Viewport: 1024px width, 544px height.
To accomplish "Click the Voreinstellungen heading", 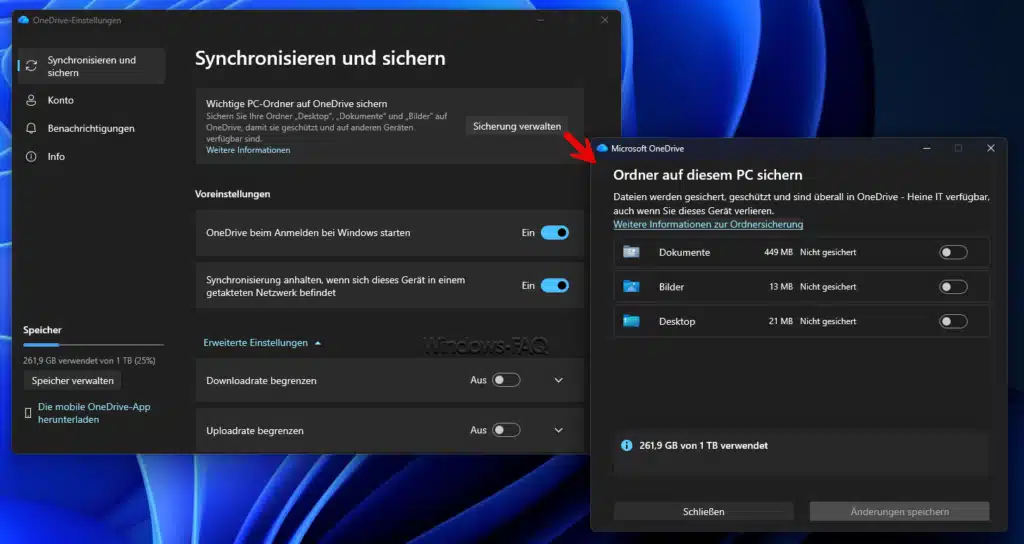I will coord(232,194).
